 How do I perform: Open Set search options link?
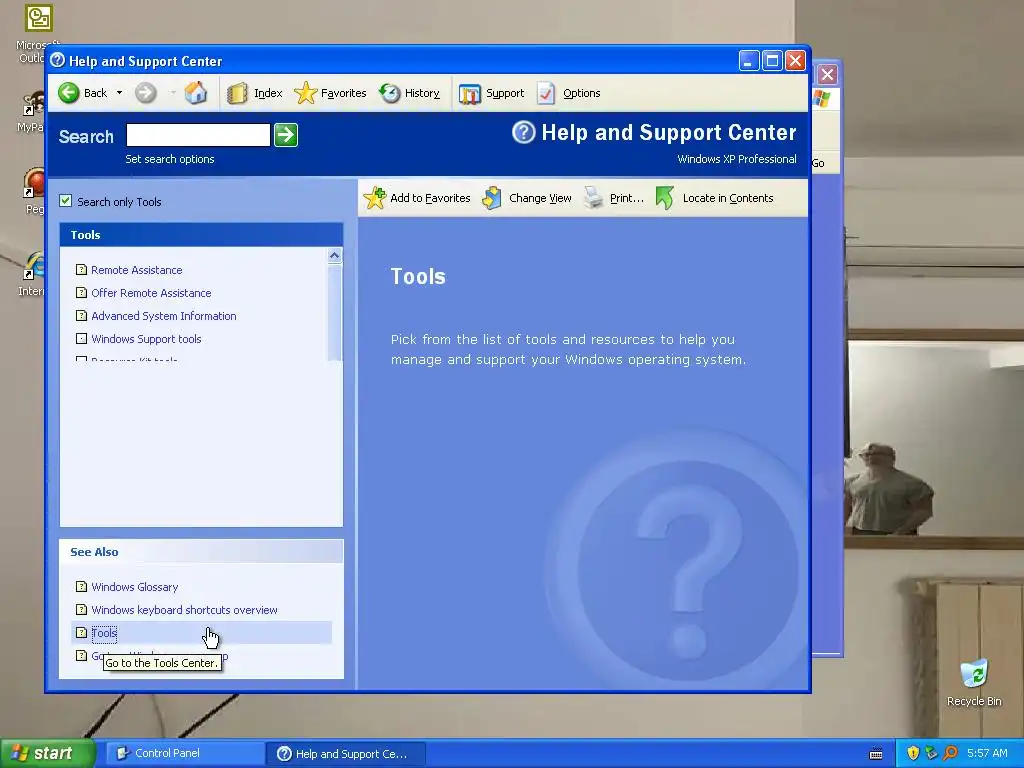pos(170,159)
